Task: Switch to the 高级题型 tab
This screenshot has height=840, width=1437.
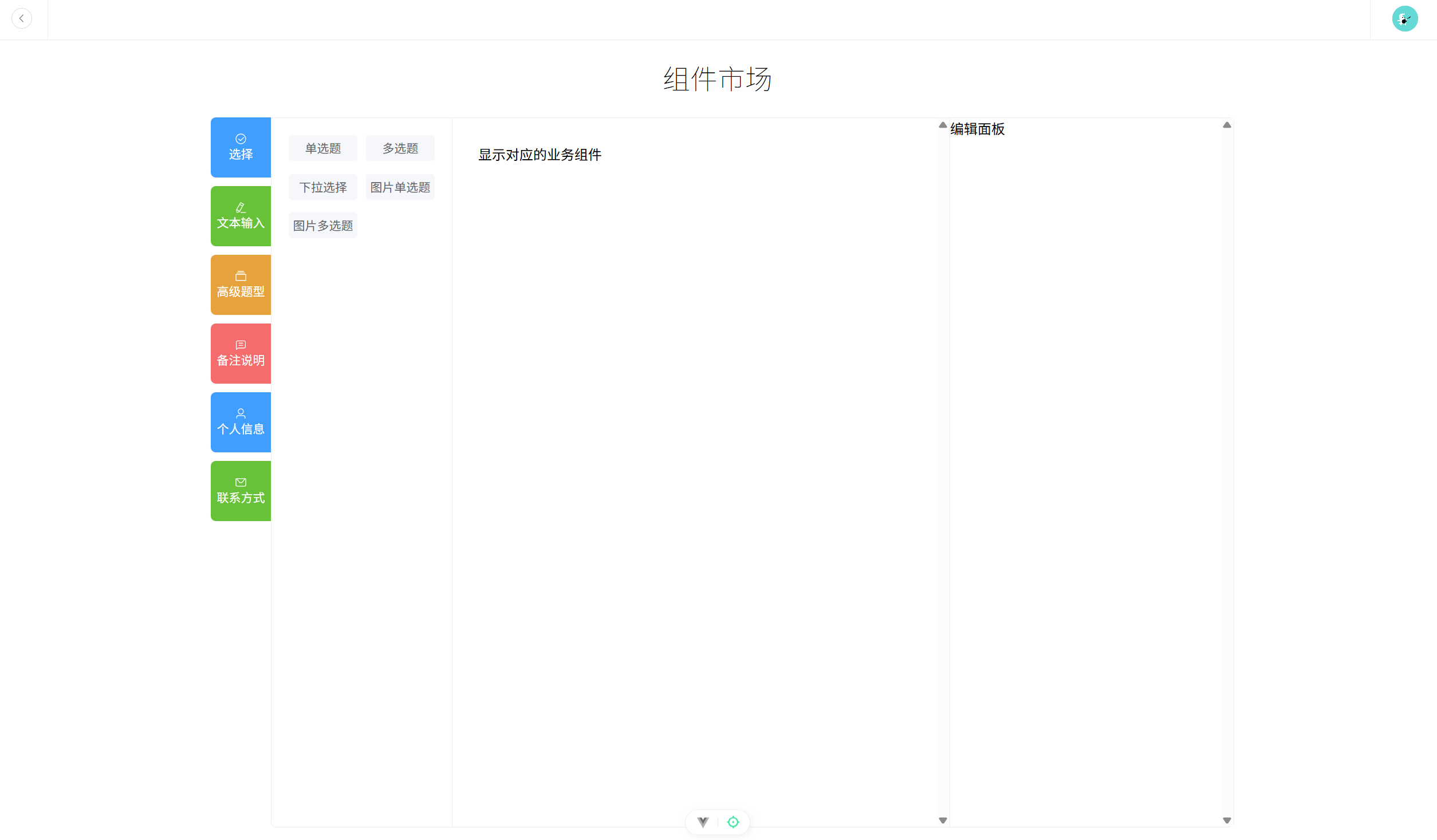Action: coord(241,285)
